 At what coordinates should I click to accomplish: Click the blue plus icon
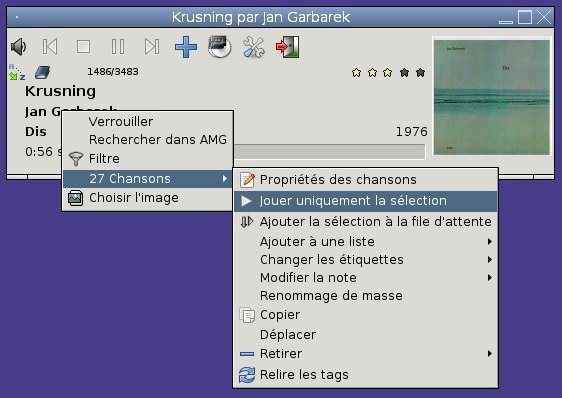pos(186,47)
